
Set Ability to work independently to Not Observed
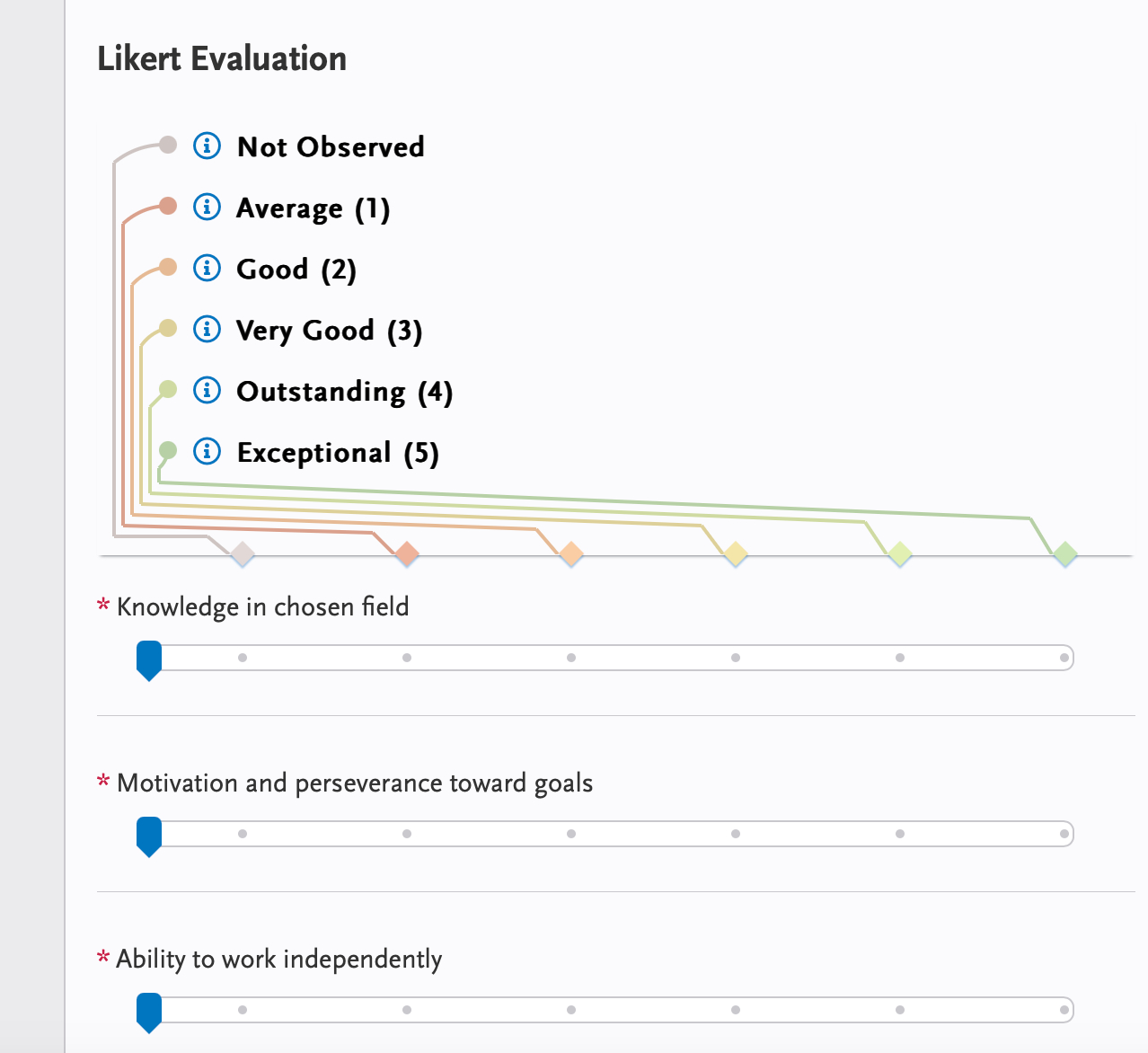[243, 1010]
